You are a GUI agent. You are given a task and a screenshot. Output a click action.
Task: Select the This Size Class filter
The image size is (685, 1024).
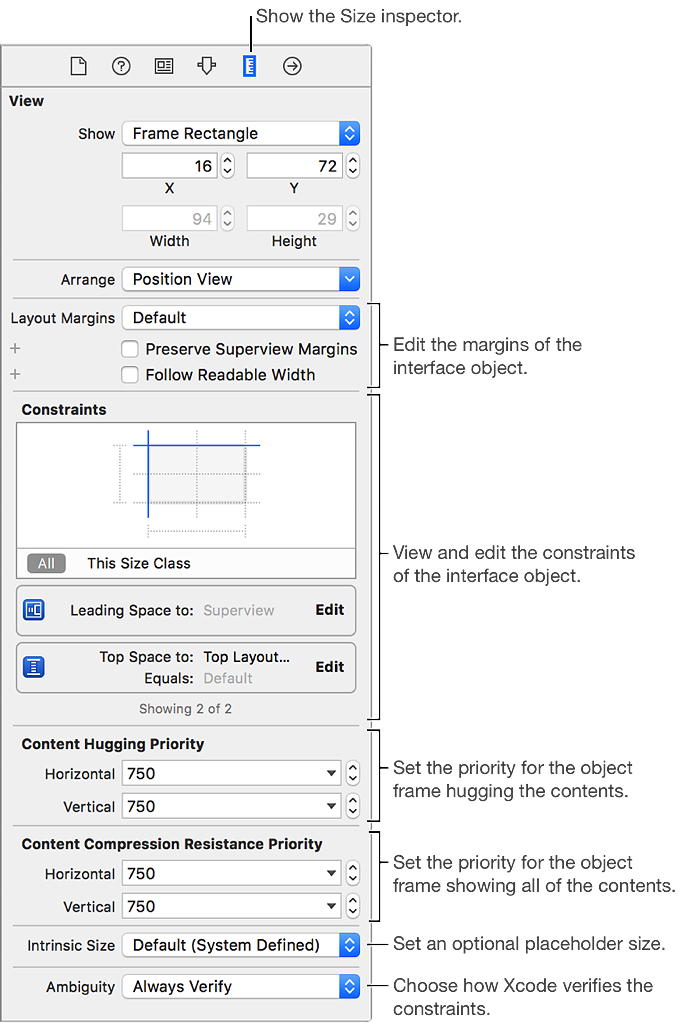click(139, 563)
